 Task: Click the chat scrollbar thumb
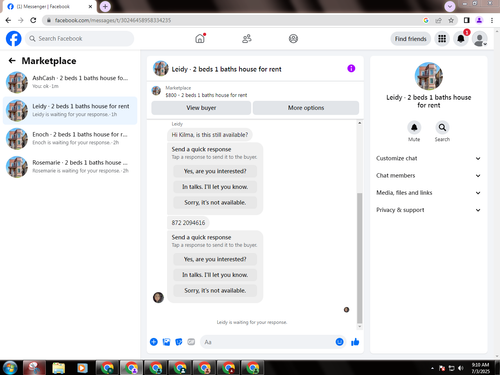tap(359, 258)
